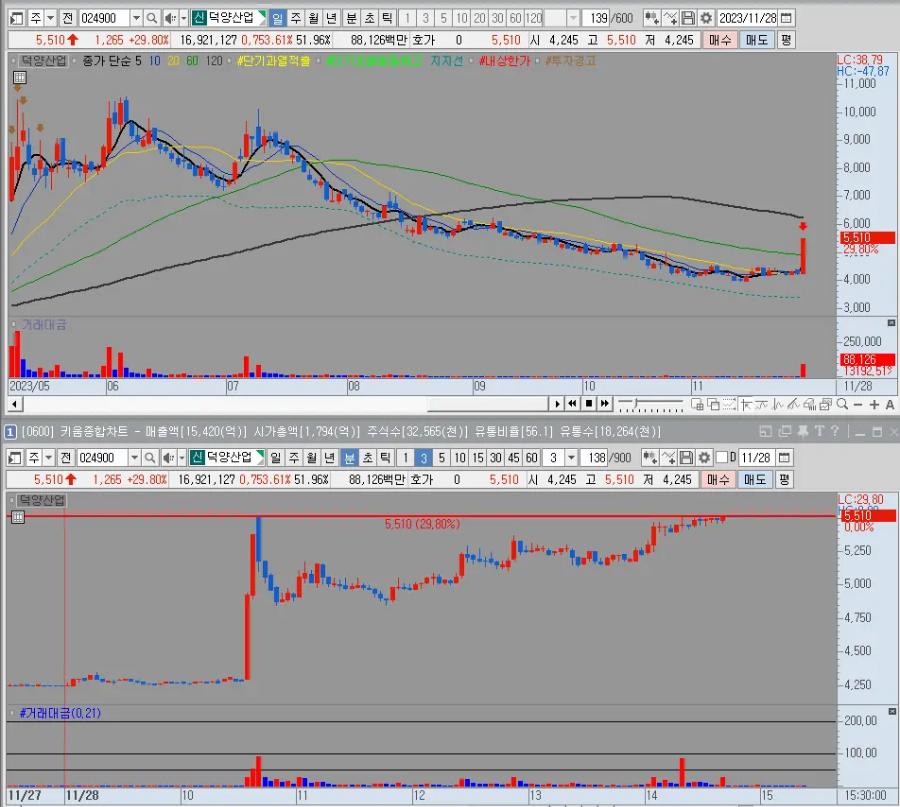Click the stop playback button under upper chart

click(x=588, y=404)
